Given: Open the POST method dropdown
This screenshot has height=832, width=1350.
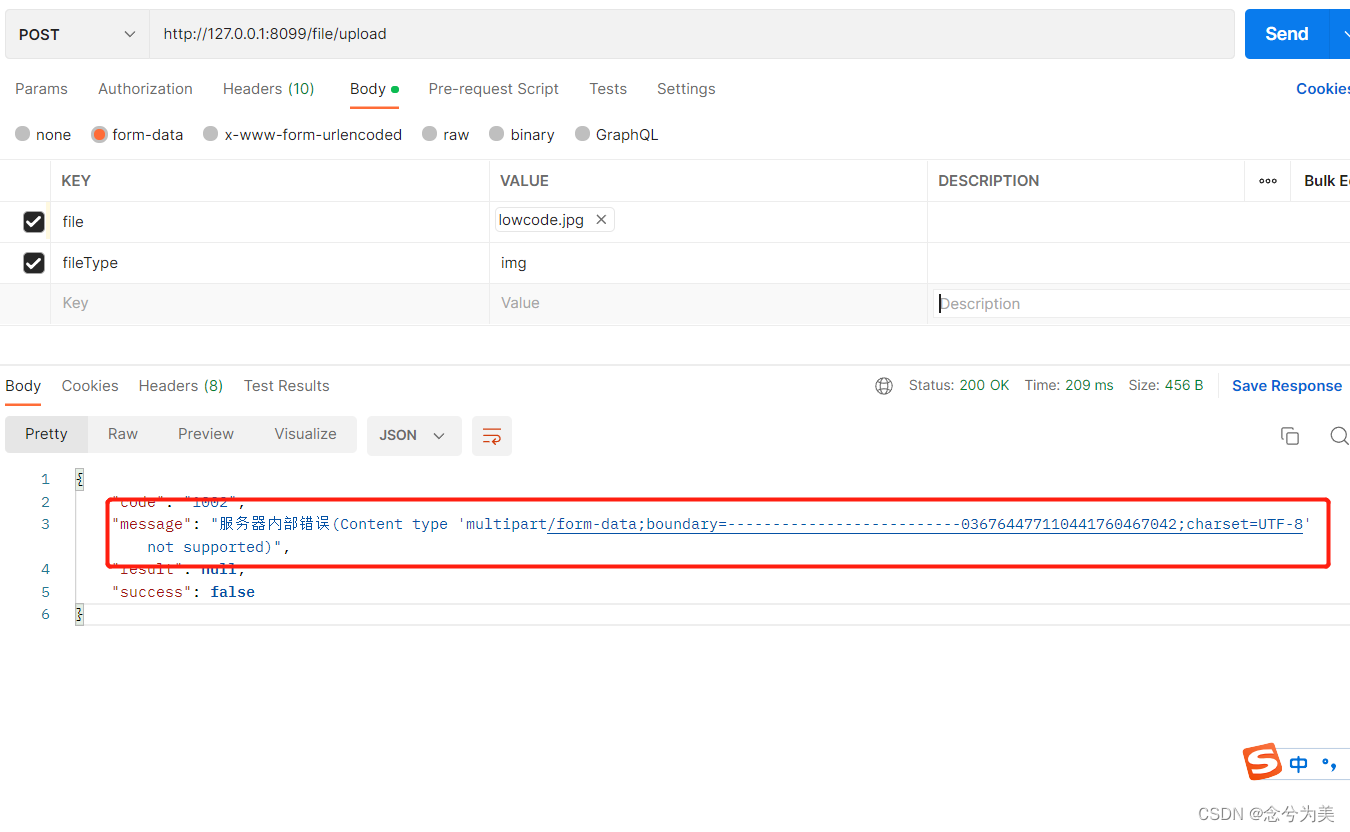Looking at the screenshot, I should tap(77, 33).
